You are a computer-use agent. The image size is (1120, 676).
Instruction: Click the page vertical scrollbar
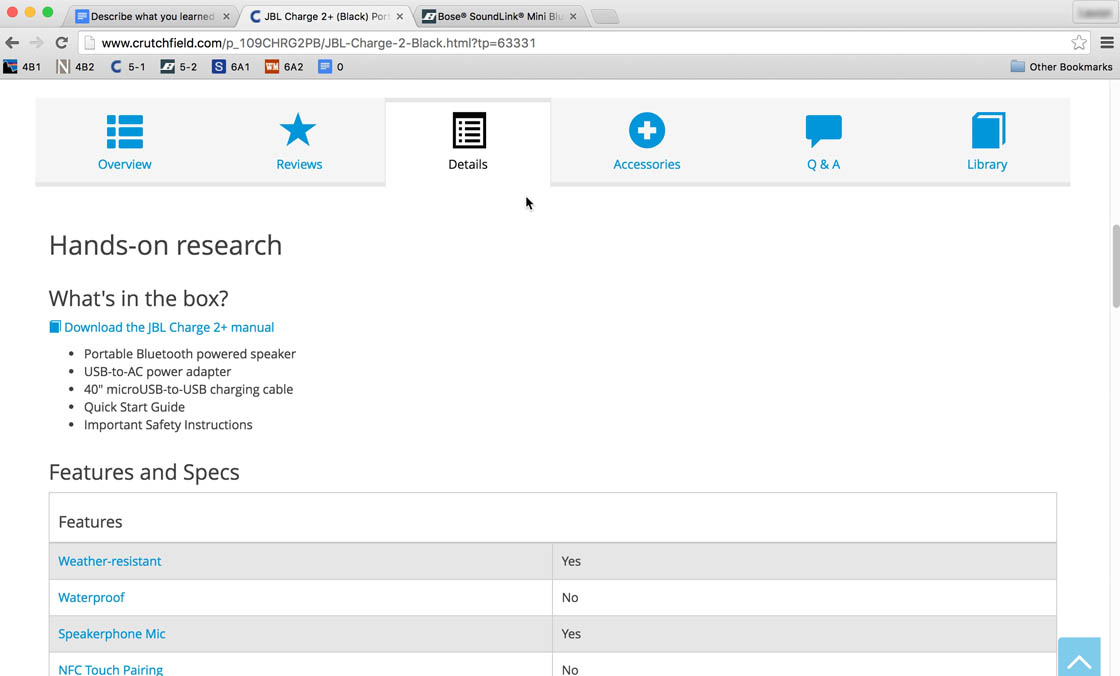tap(1115, 266)
